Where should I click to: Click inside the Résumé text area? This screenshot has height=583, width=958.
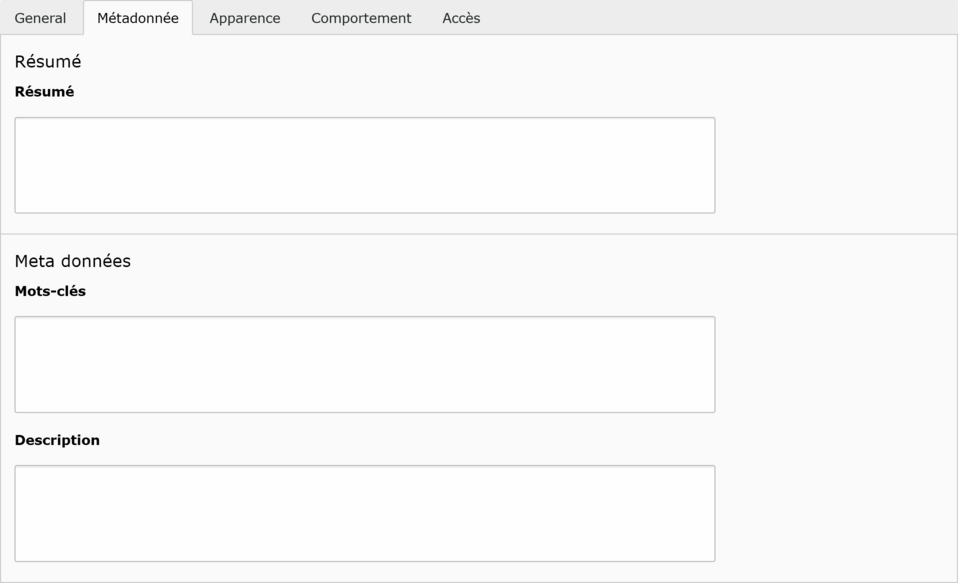coord(364,165)
